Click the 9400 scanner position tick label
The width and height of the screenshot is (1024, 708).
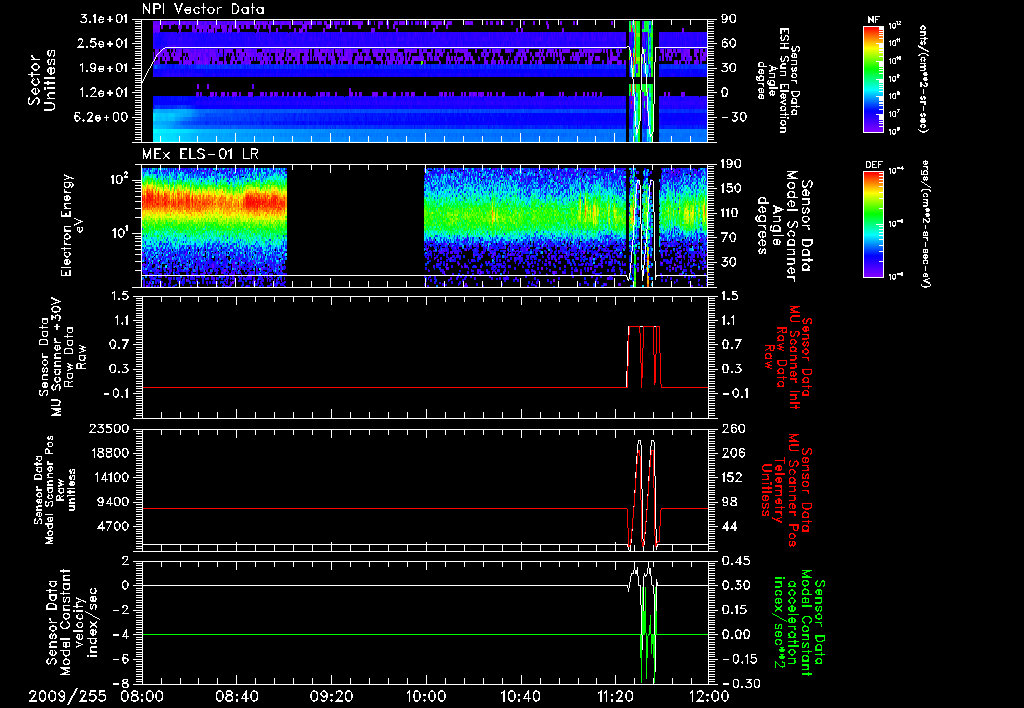point(114,502)
